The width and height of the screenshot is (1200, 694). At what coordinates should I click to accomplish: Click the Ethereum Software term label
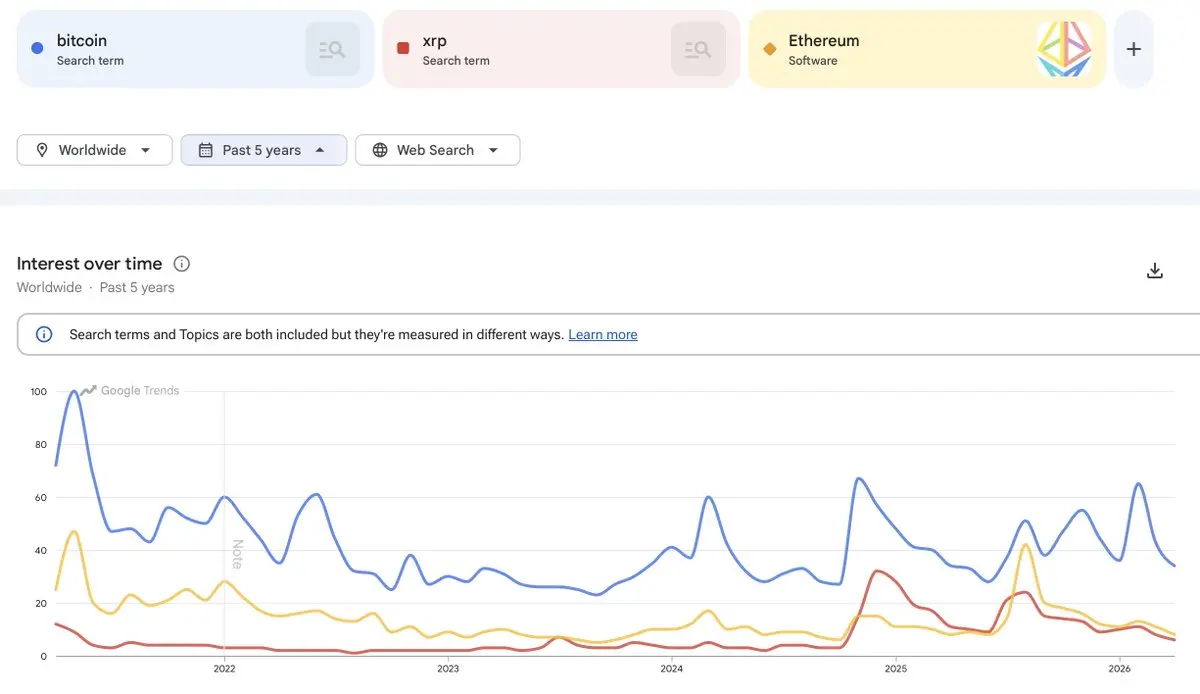point(823,41)
